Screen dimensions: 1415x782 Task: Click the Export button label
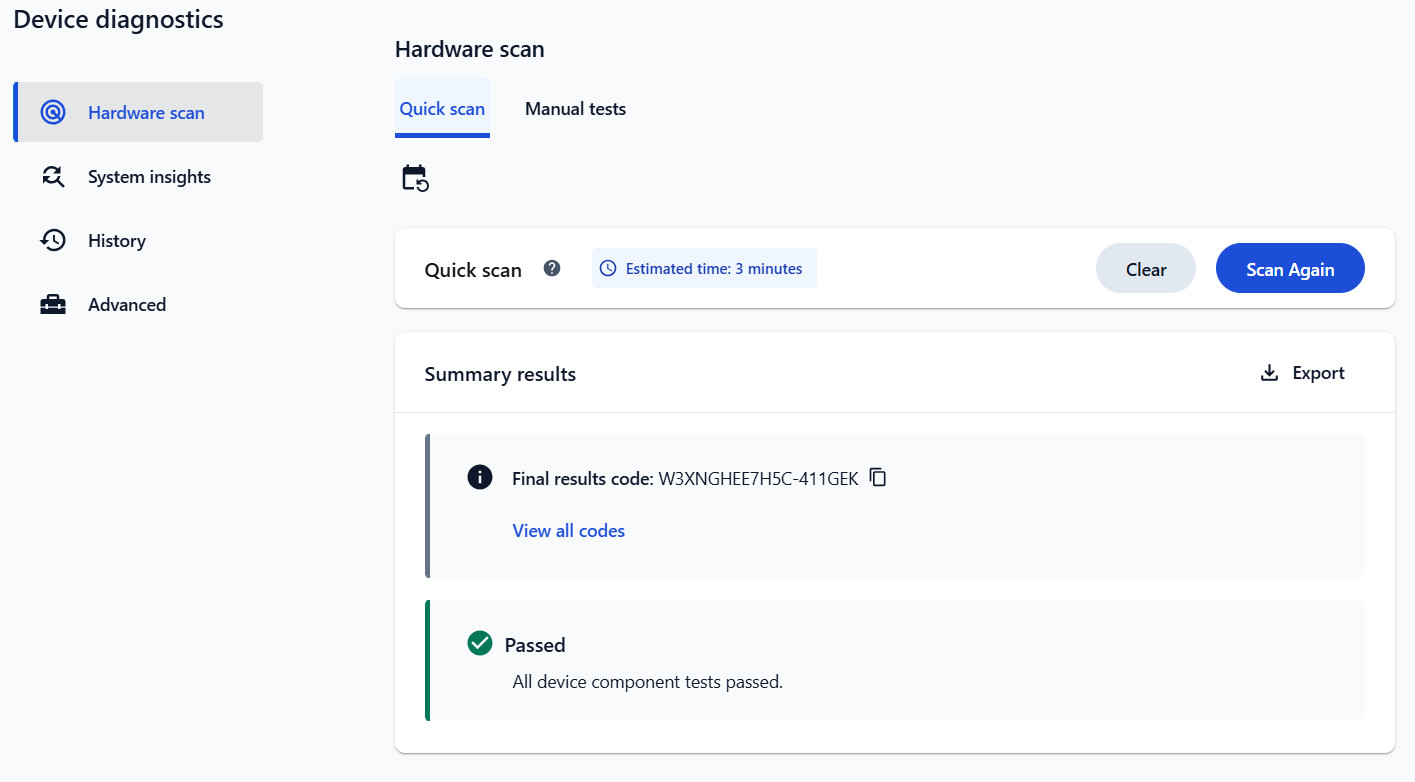(1318, 373)
